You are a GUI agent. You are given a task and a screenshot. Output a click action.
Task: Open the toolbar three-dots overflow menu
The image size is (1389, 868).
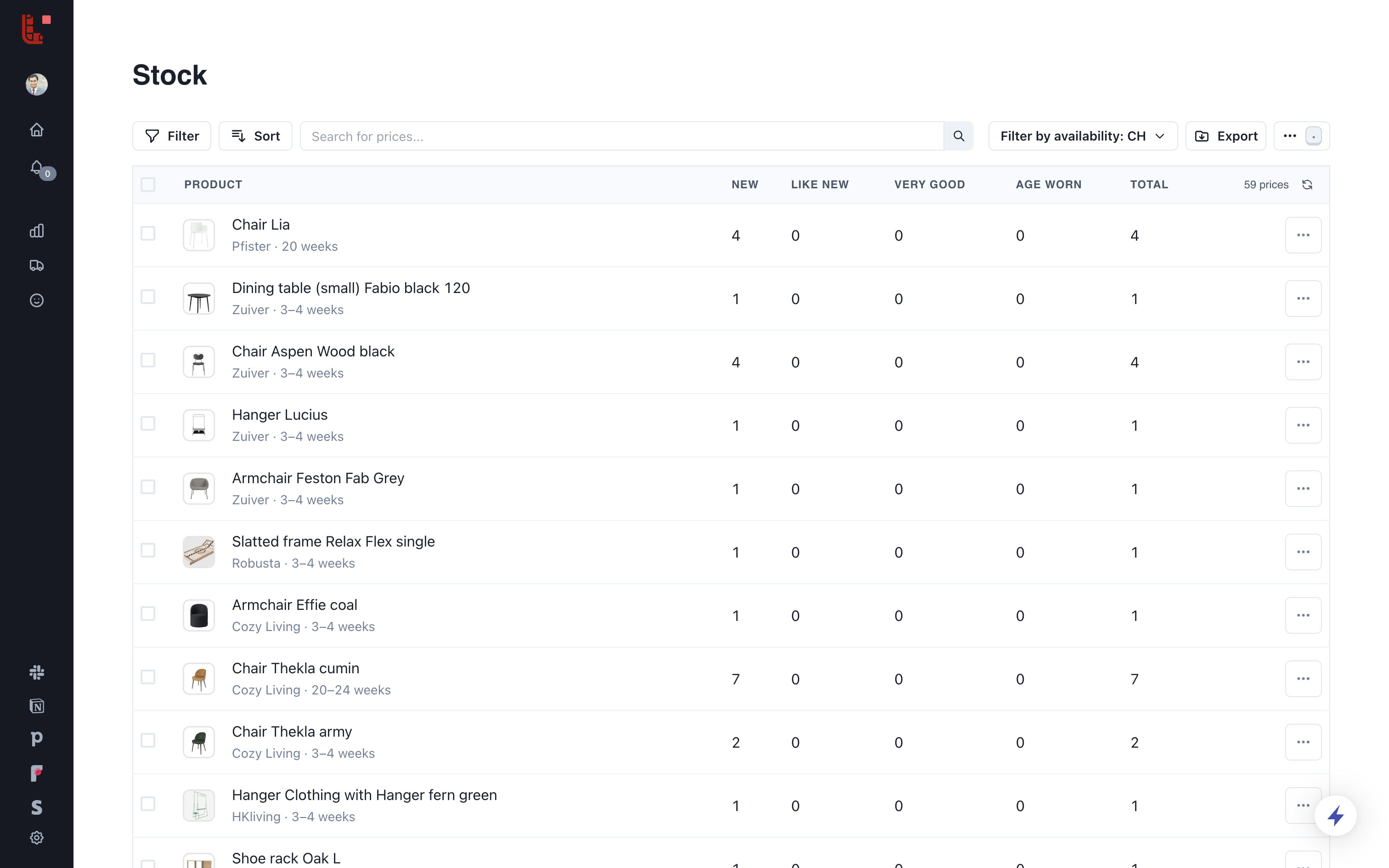pos(1290,136)
